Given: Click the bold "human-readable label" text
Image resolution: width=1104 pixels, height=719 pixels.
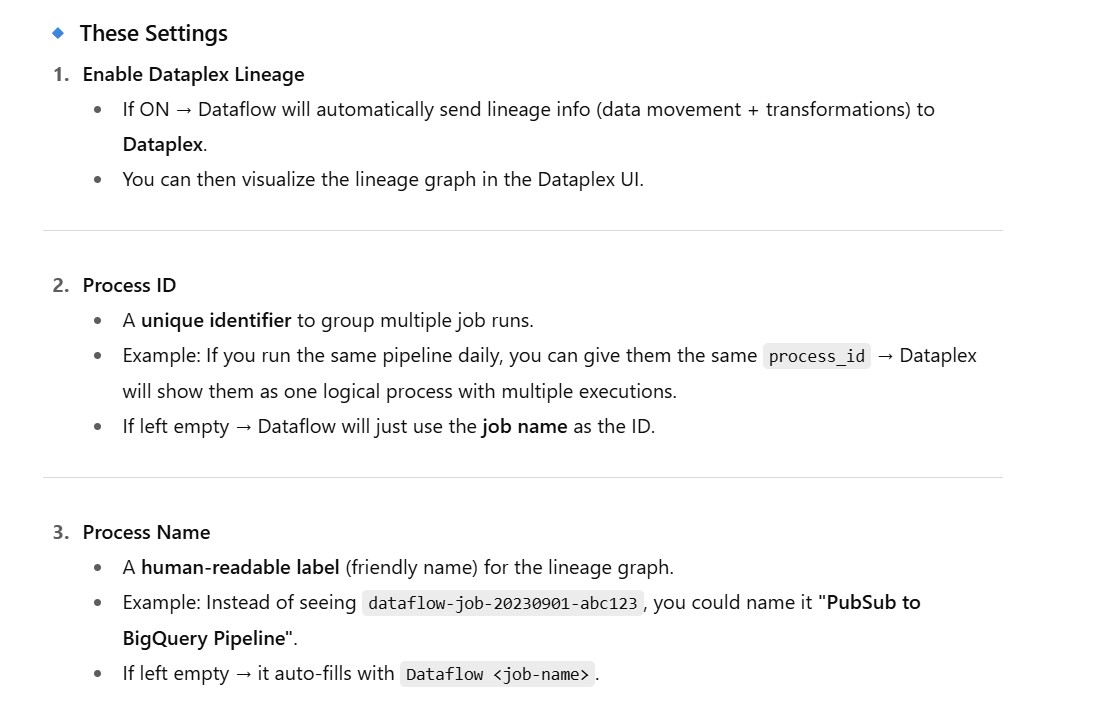Looking at the screenshot, I should click(240, 567).
